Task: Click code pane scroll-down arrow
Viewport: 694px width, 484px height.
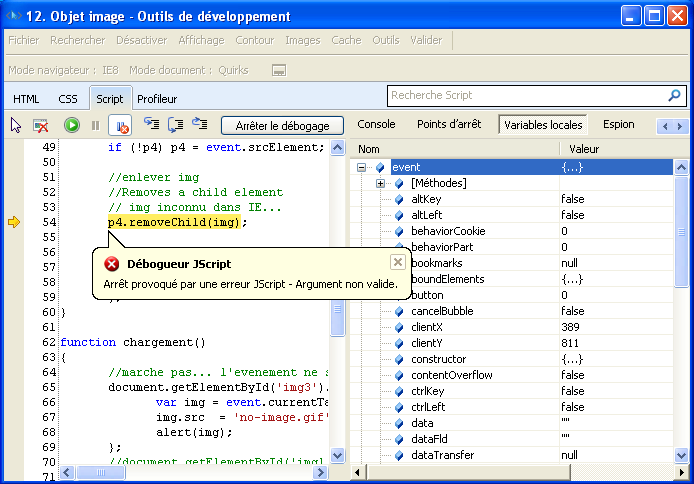Action: tap(337, 455)
